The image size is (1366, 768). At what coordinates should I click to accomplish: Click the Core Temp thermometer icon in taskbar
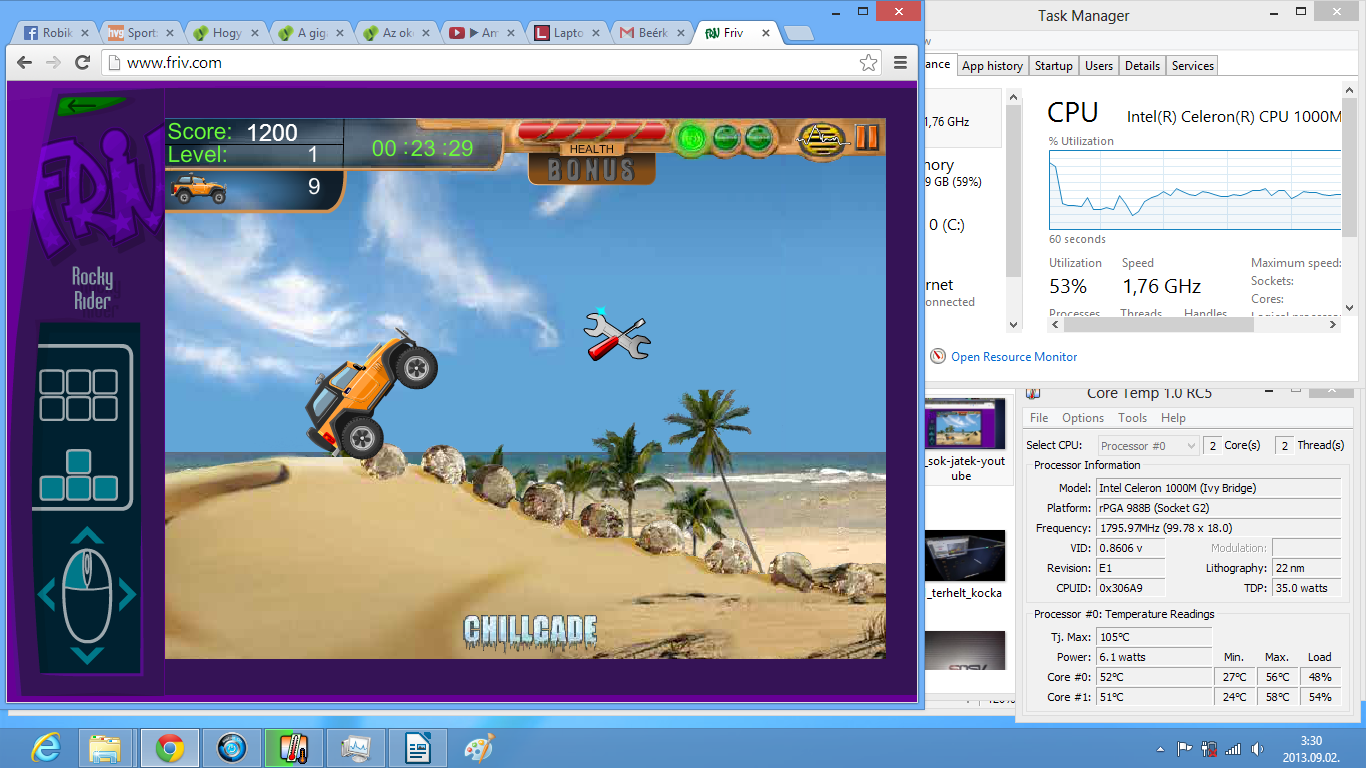pos(294,748)
